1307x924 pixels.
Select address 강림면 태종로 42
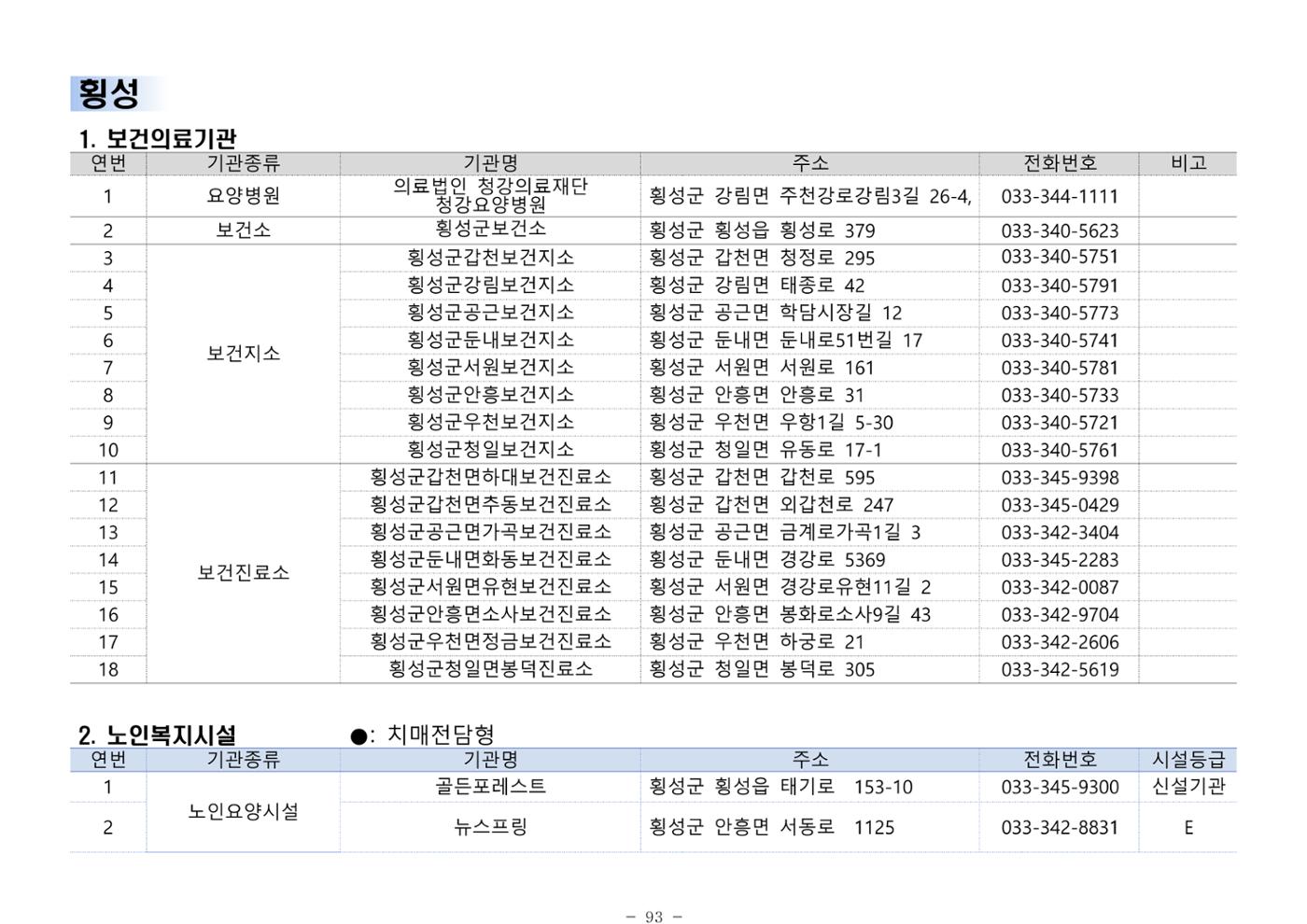pos(790,286)
